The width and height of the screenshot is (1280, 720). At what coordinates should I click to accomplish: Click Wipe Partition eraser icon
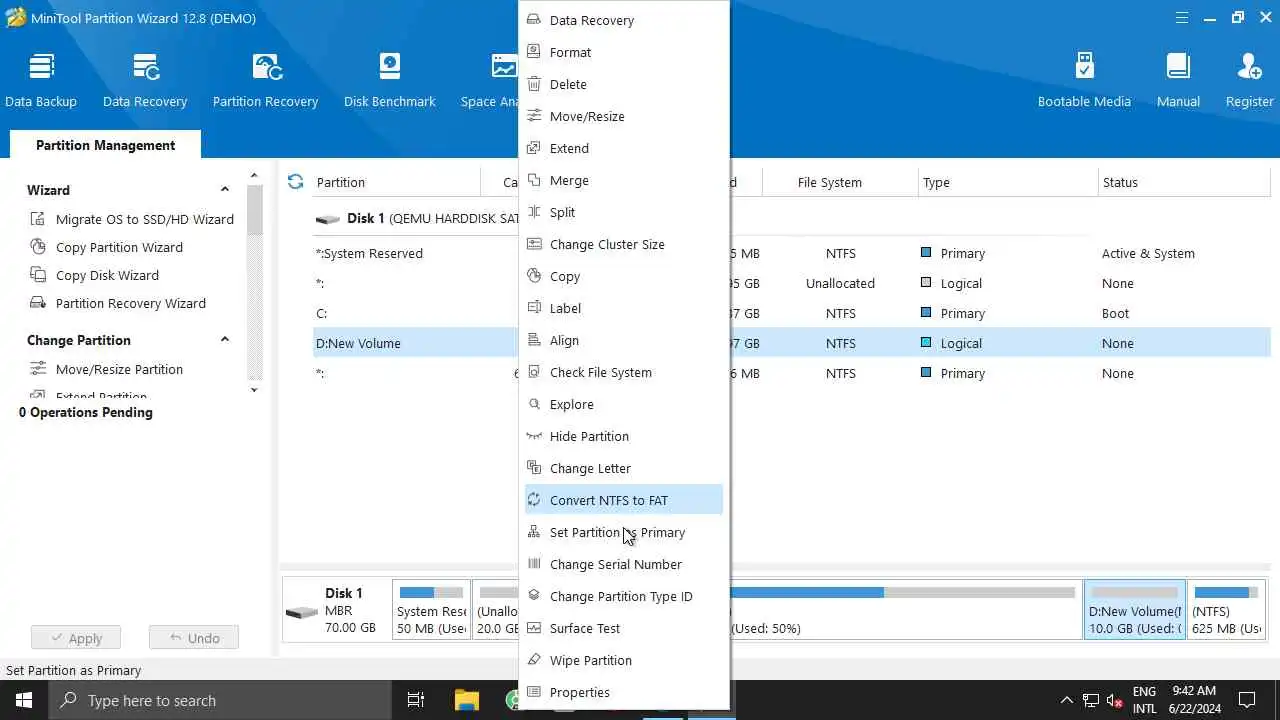click(534, 660)
